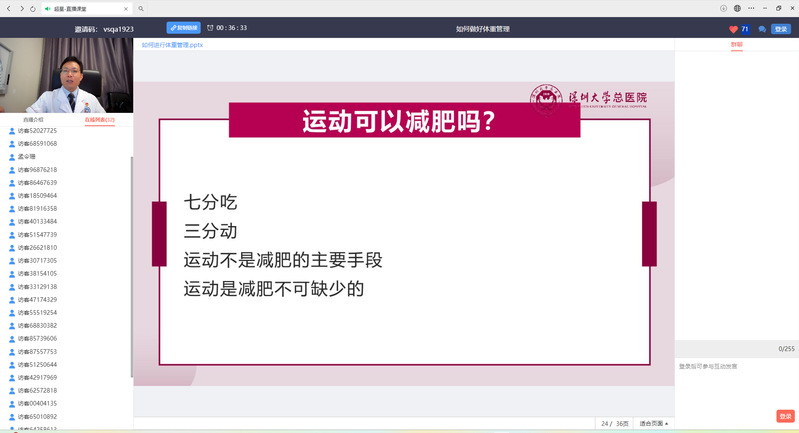Click the browser back arrow
The height and width of the screenshot is (433, 799).
click(x=8, y=8)
